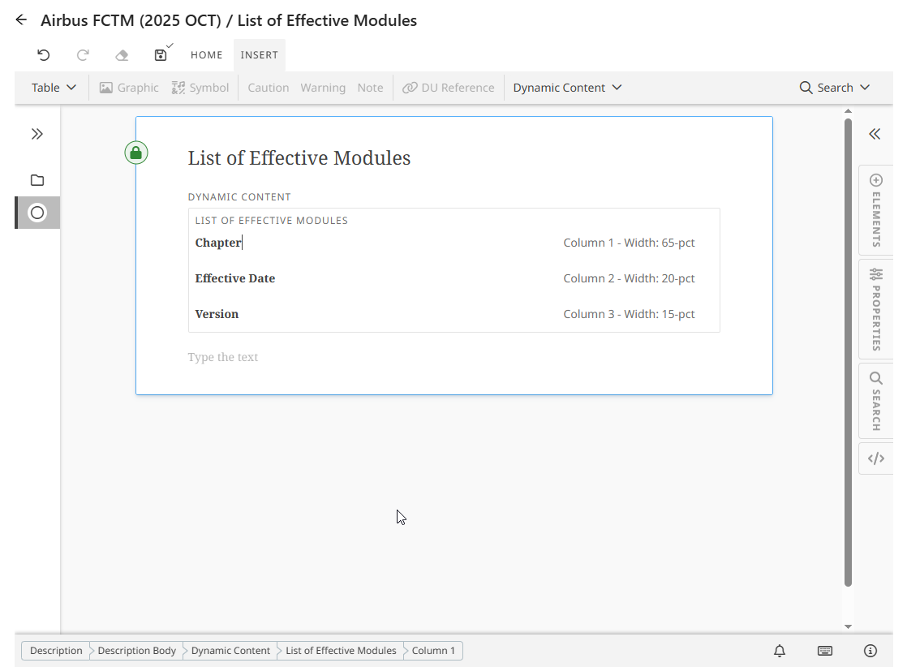908x668 pixels.
Task: Select Dynamic Content in the breadcrumb
Action: [230, 651]
